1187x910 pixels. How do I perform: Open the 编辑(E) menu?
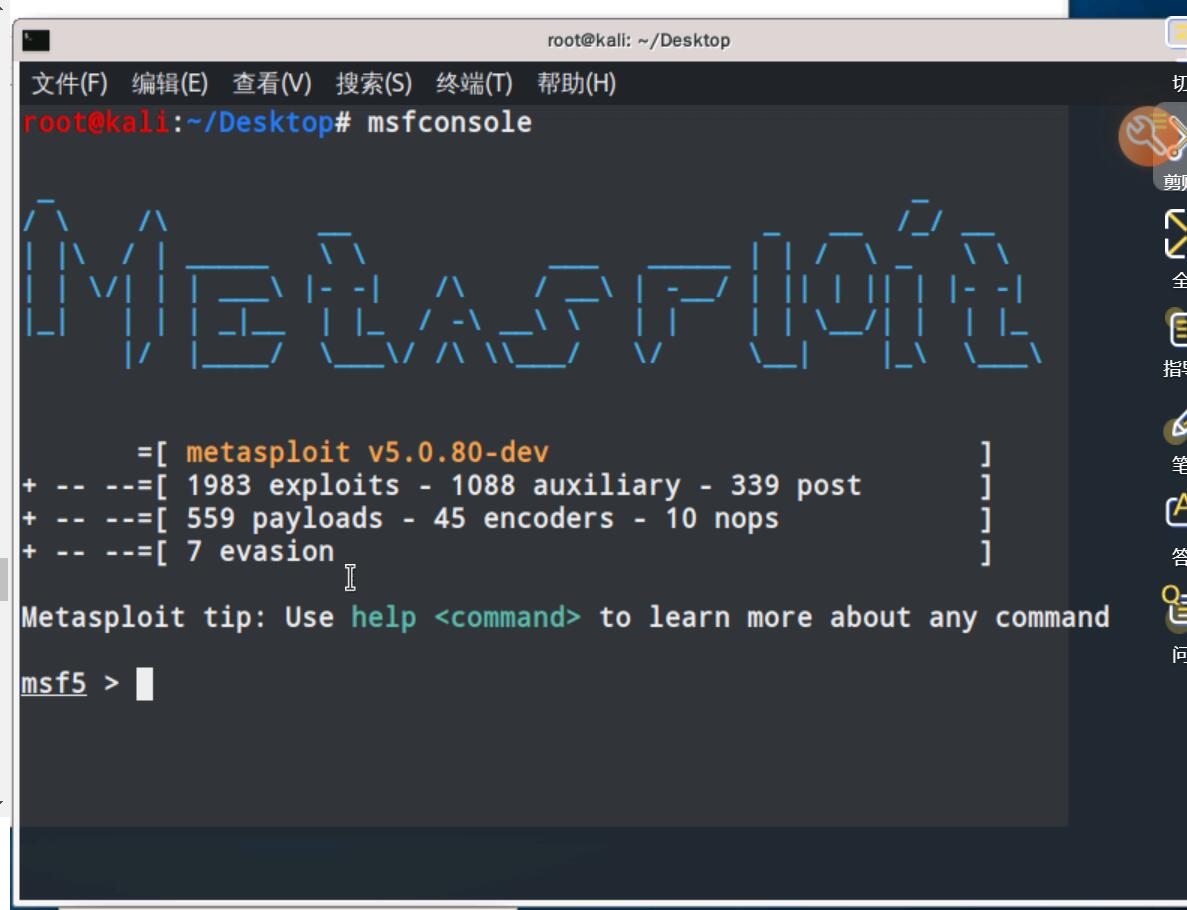[x=170, y=83]
